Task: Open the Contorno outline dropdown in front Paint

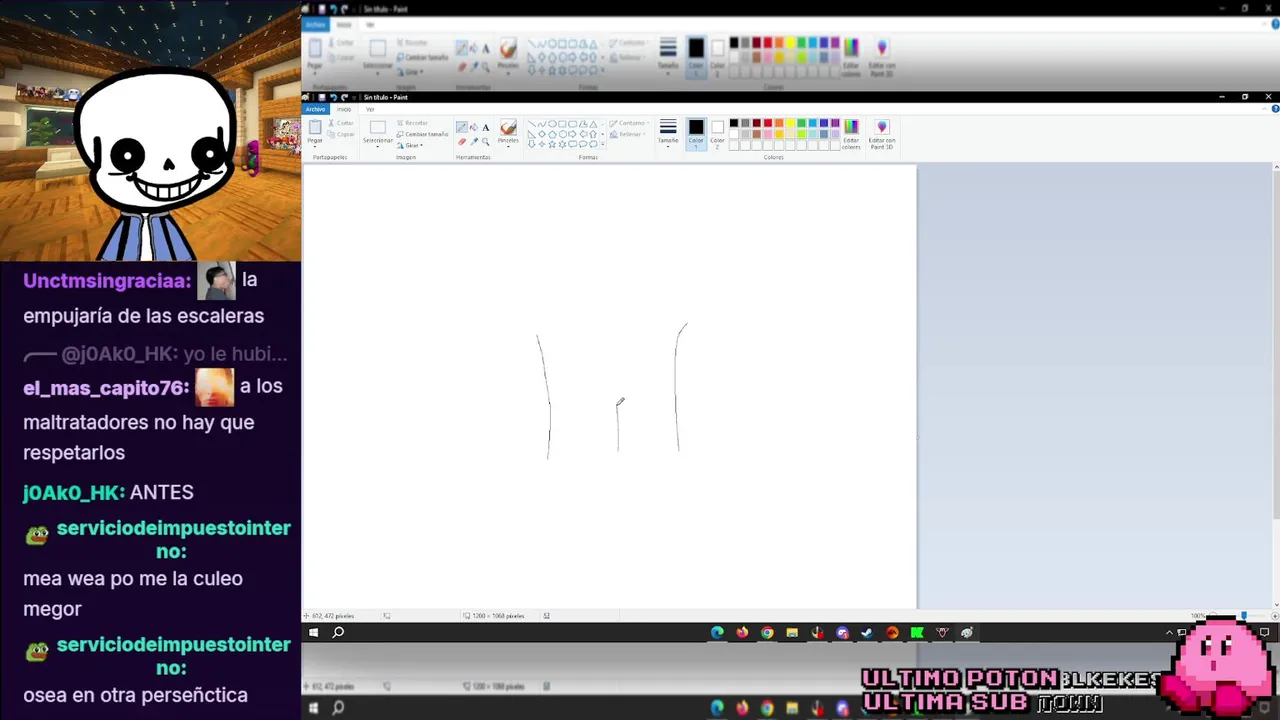Action: tap(630, 123)
